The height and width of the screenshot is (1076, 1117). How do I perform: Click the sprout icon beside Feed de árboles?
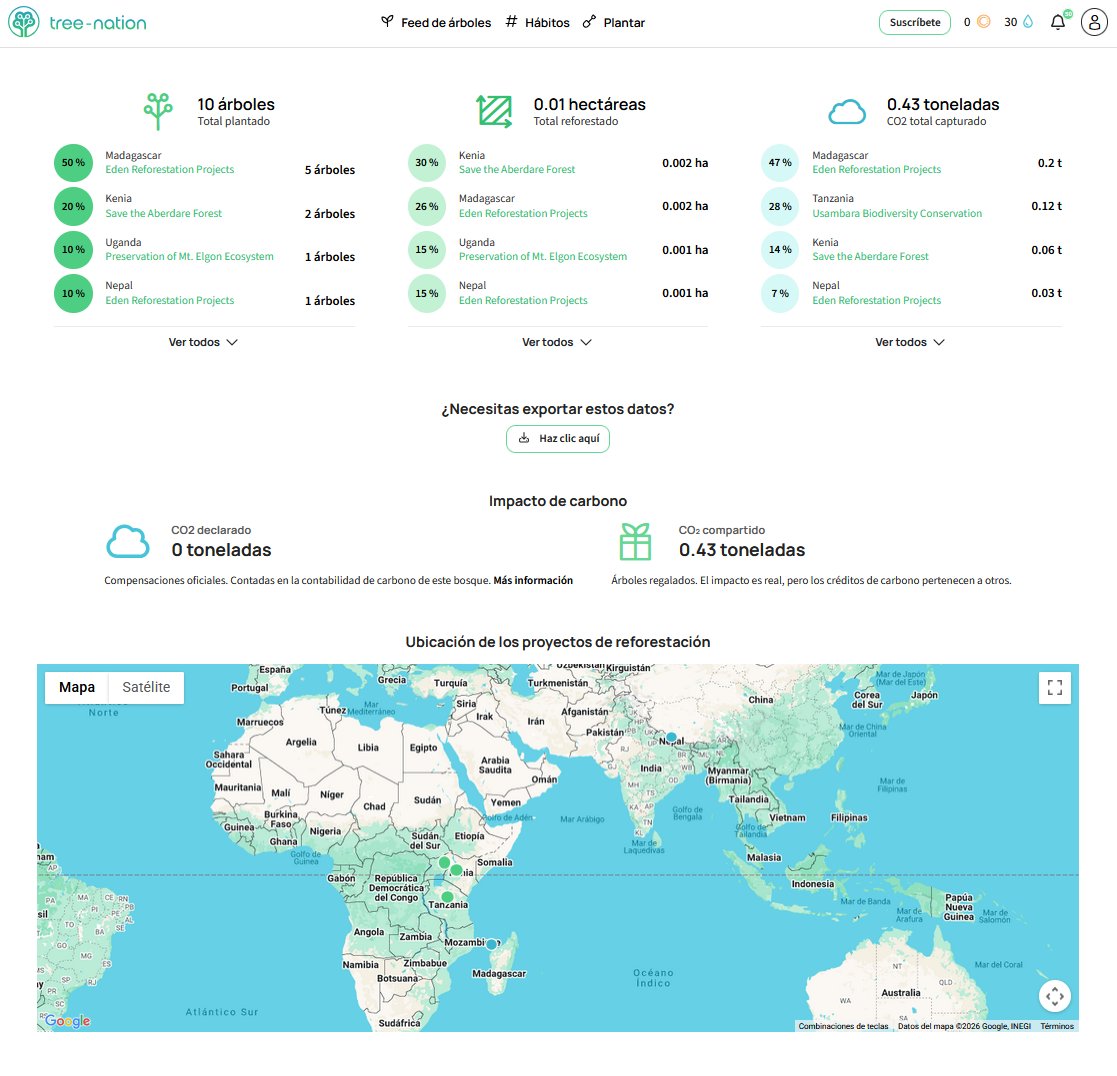point(387,21)
